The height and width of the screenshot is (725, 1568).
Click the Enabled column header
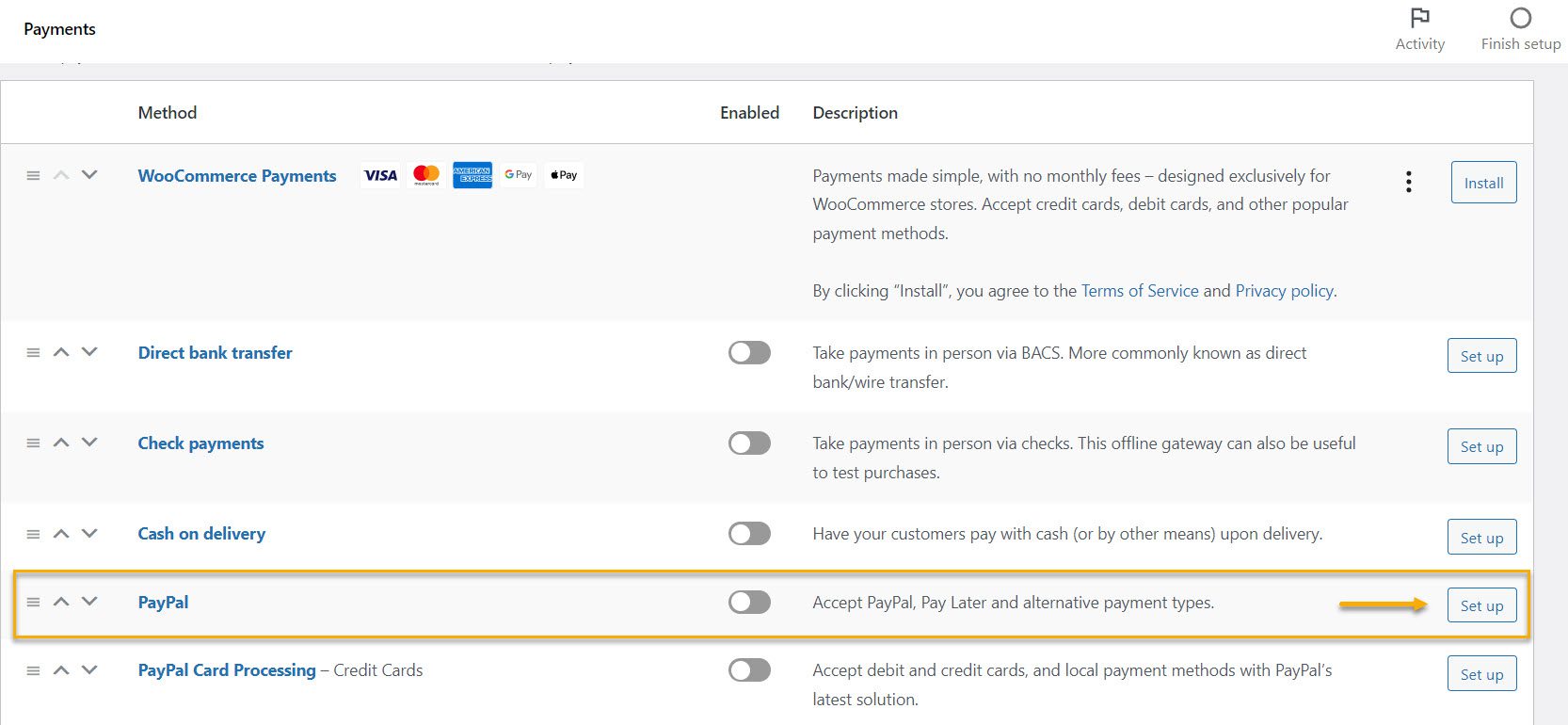tap(749, 113)
